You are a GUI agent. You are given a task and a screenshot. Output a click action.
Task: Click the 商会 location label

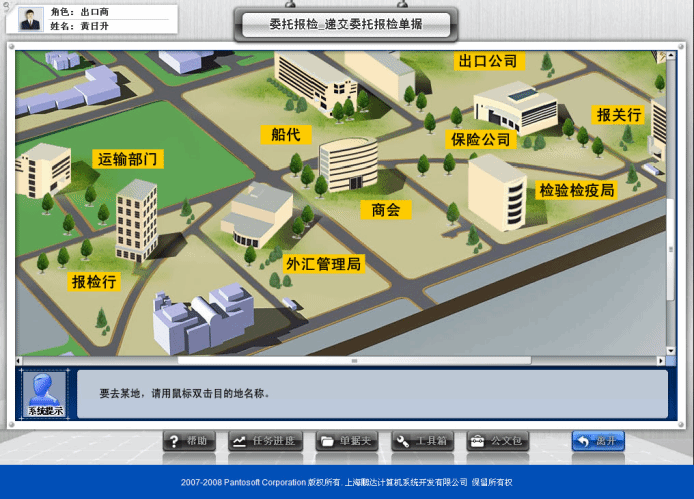385,210
